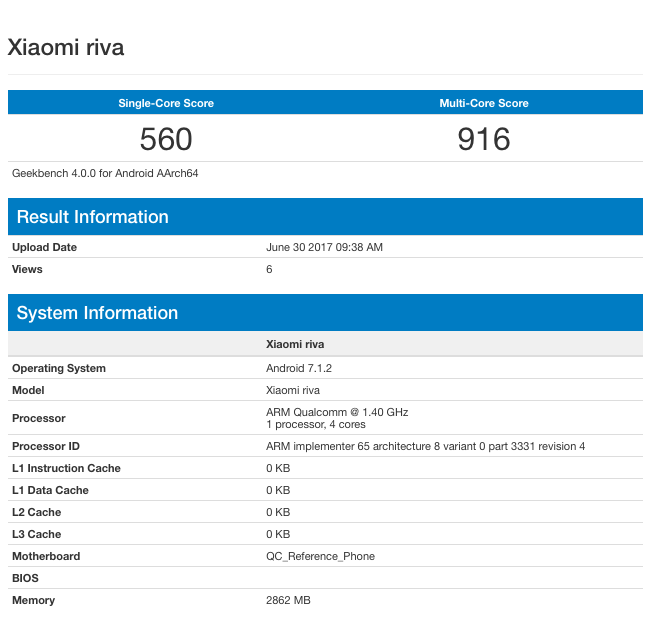Click the QC_Reference_Phone motherboard value
Viewport: 655px width, 624px height.
tap(320, 556)
